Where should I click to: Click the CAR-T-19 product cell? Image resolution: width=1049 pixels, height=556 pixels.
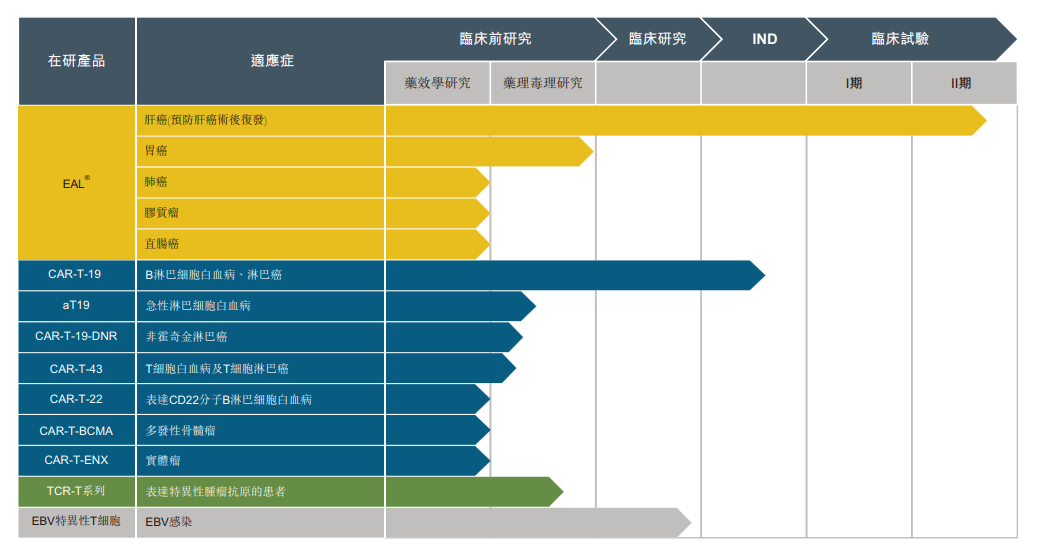pyautogui.click(x=77, y=275)
